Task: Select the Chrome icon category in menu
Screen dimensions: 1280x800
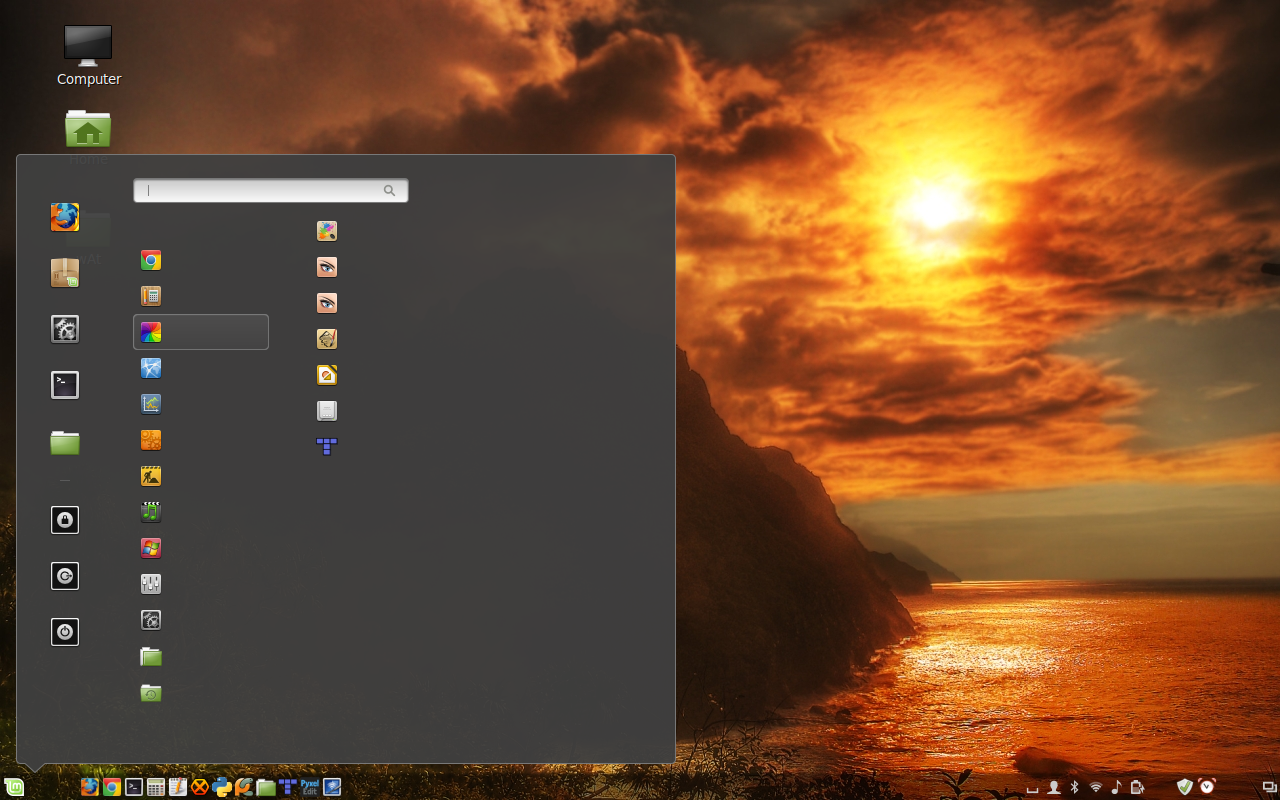Action: tap(151, 261)
